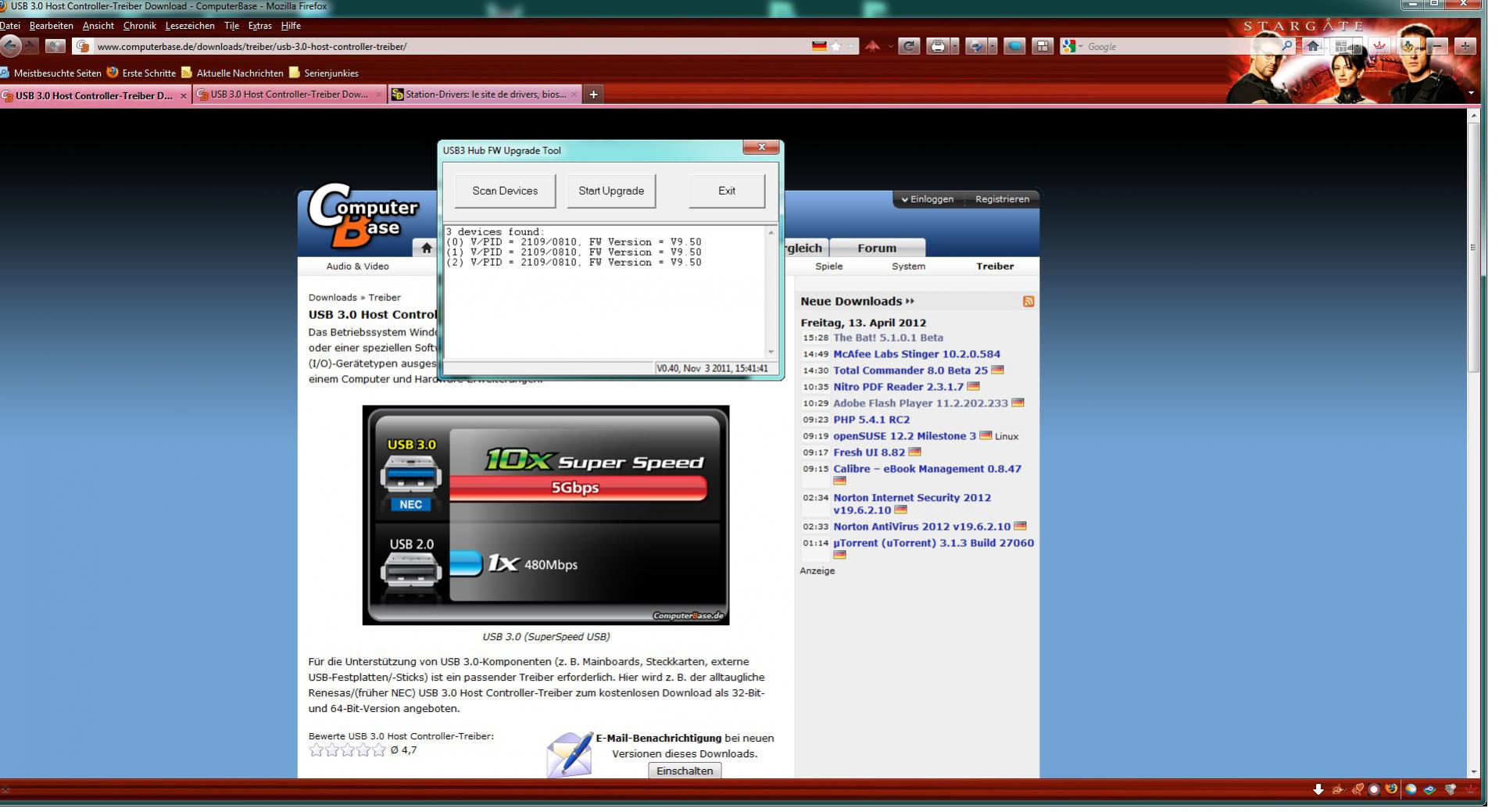Click the German flag icon in address bar

[x=818, y=47]
